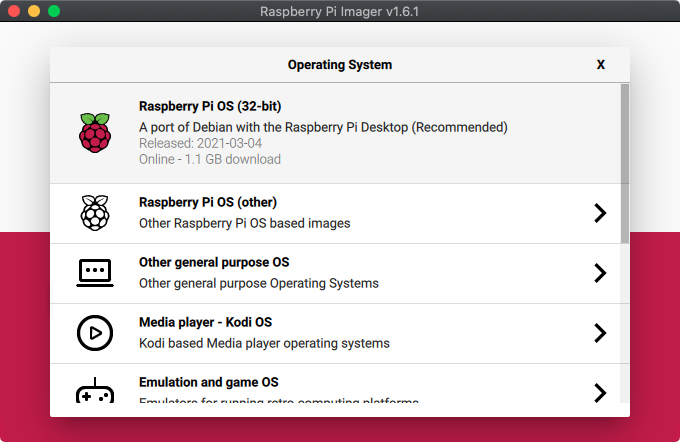The width and height of the screenshot is (680, 442).
Task: Open the Other general purpose OS title
Action: (214, 262)
